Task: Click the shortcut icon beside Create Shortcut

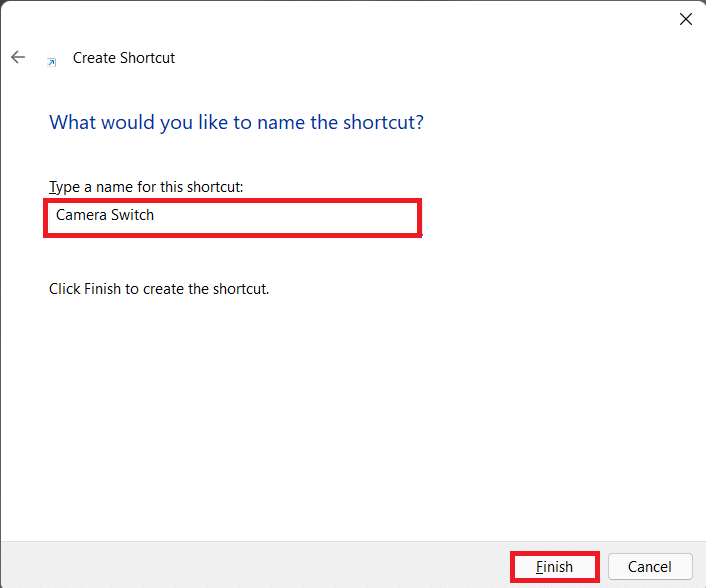Action: pos(52,60)
